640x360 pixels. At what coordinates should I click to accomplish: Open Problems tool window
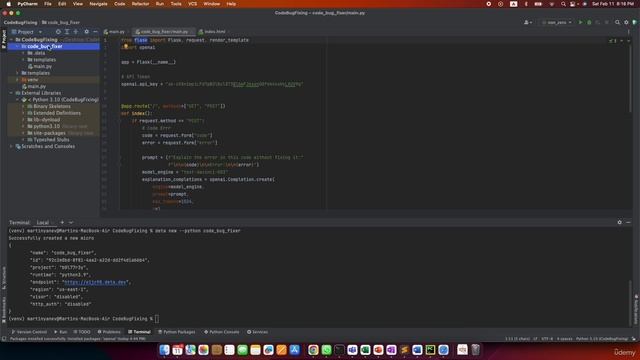[109, 332]
